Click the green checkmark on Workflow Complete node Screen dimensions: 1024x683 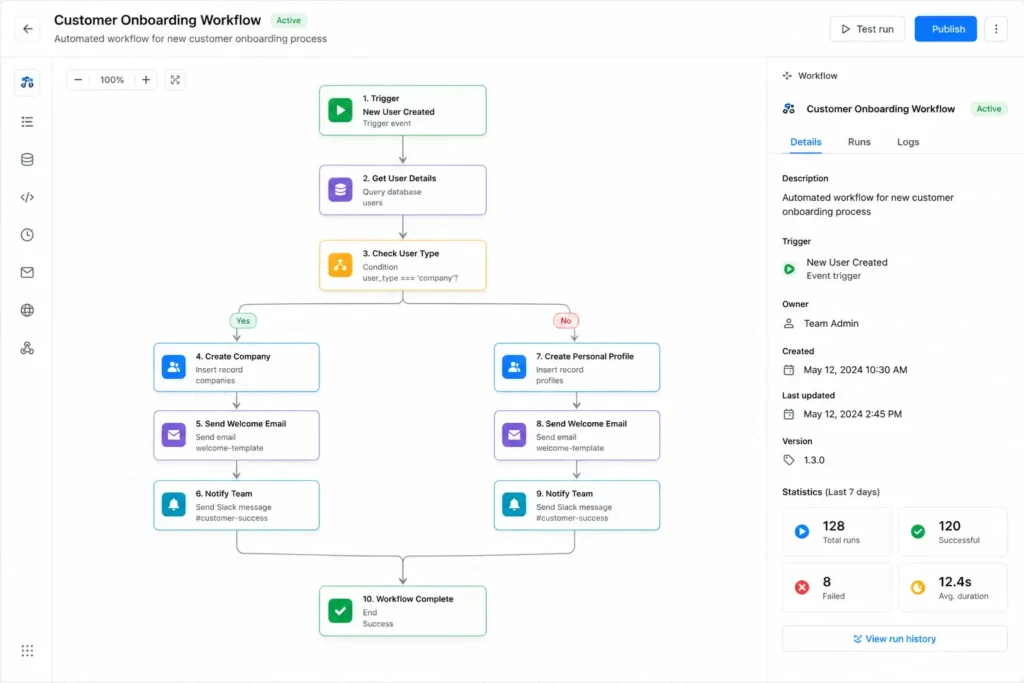point(340,611)
